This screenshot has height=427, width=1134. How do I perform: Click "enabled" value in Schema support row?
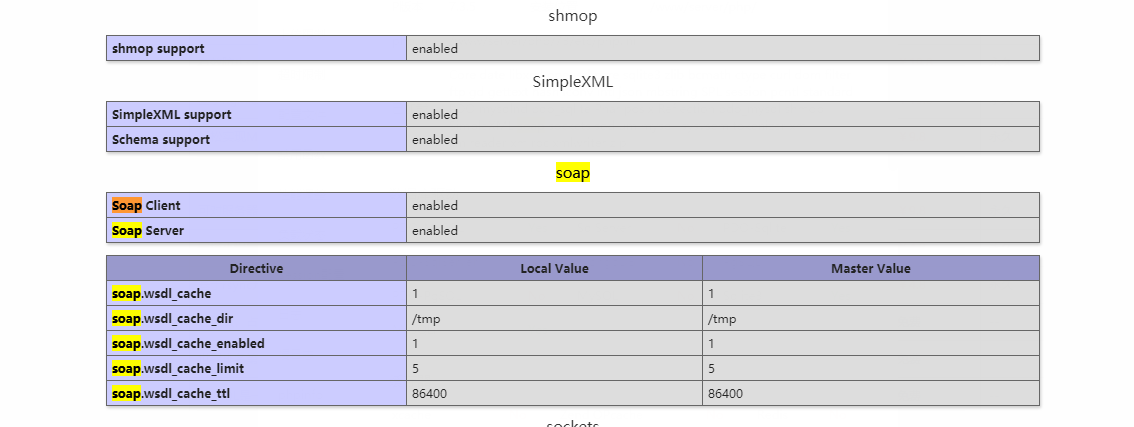[x=435, y=140]
